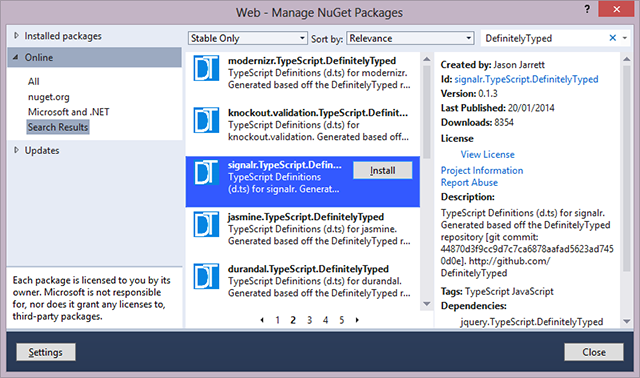Click jquery.TypeScript.DefinitelyTyped dependency text
Screen dimensions: 640x378
531,322
